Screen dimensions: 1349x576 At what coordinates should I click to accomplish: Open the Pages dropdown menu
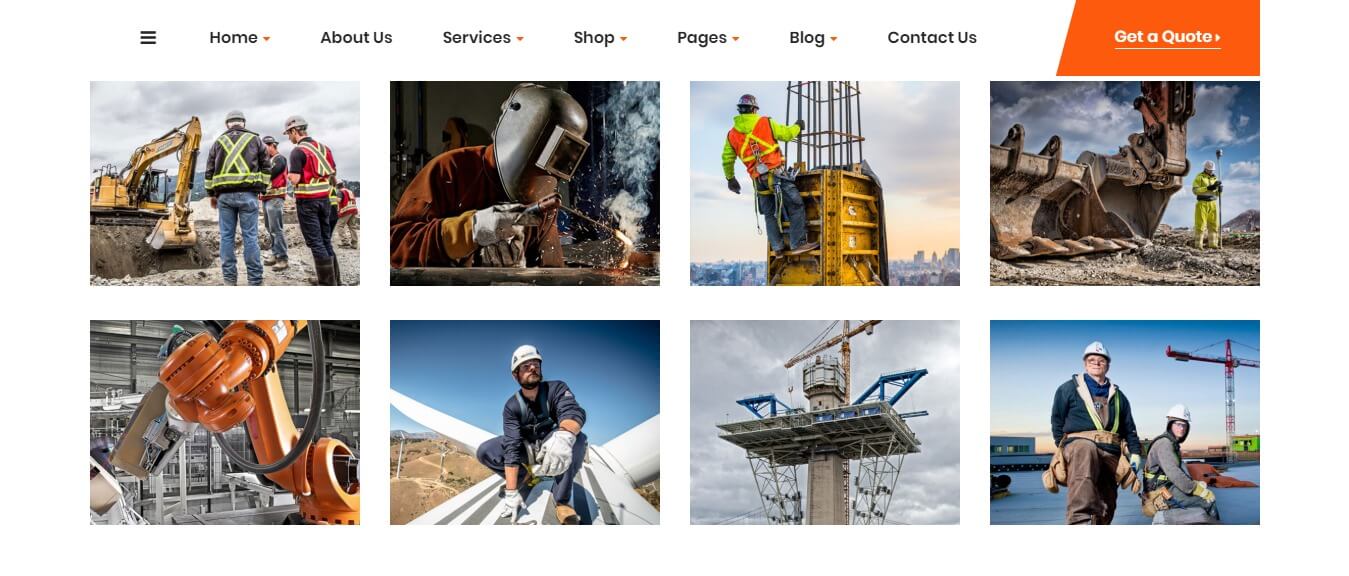pos(708,38)
